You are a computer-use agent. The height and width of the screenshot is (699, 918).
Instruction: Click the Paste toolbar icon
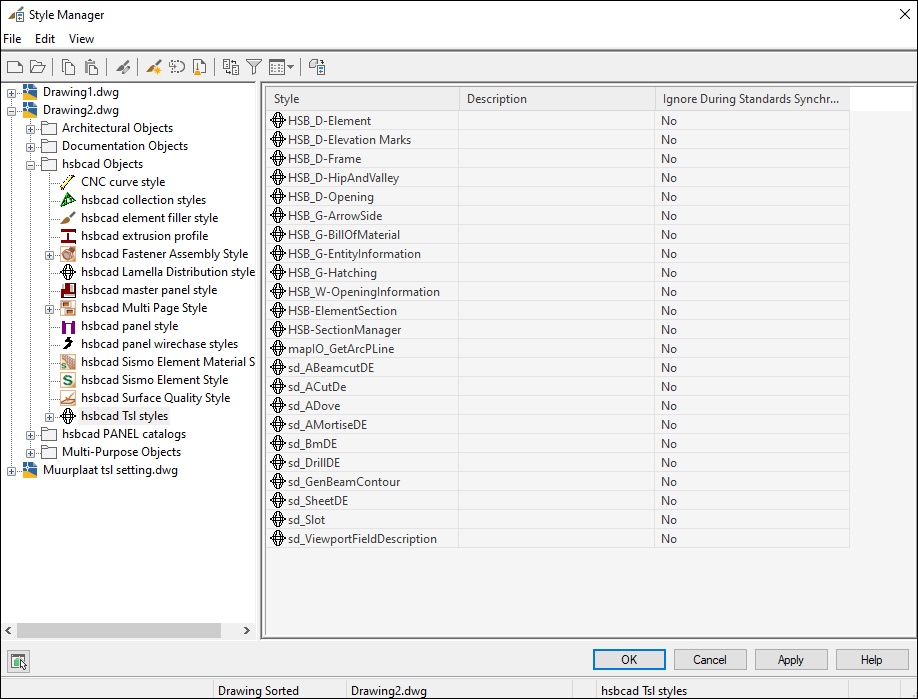coord(91,67)
